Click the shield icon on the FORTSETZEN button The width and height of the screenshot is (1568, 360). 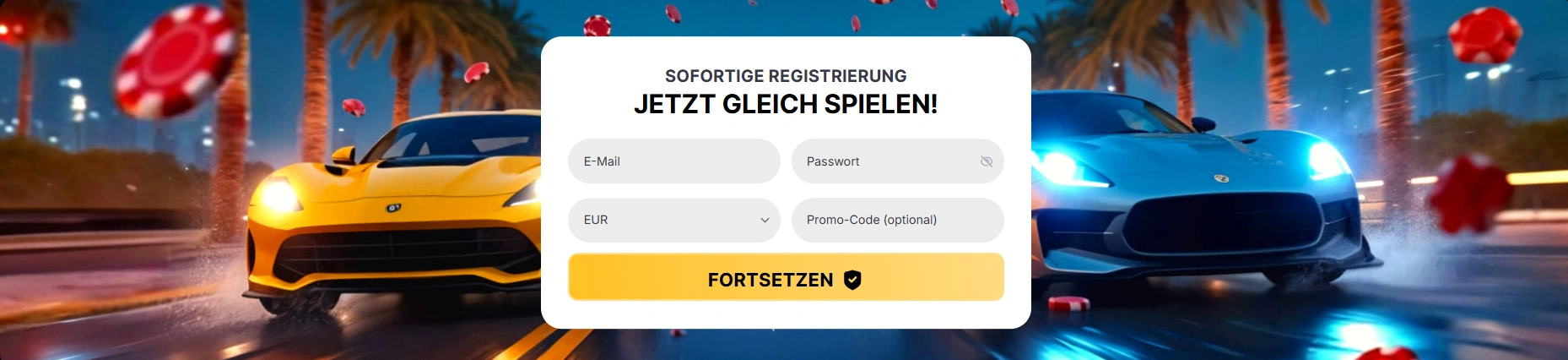click(852, 280)
